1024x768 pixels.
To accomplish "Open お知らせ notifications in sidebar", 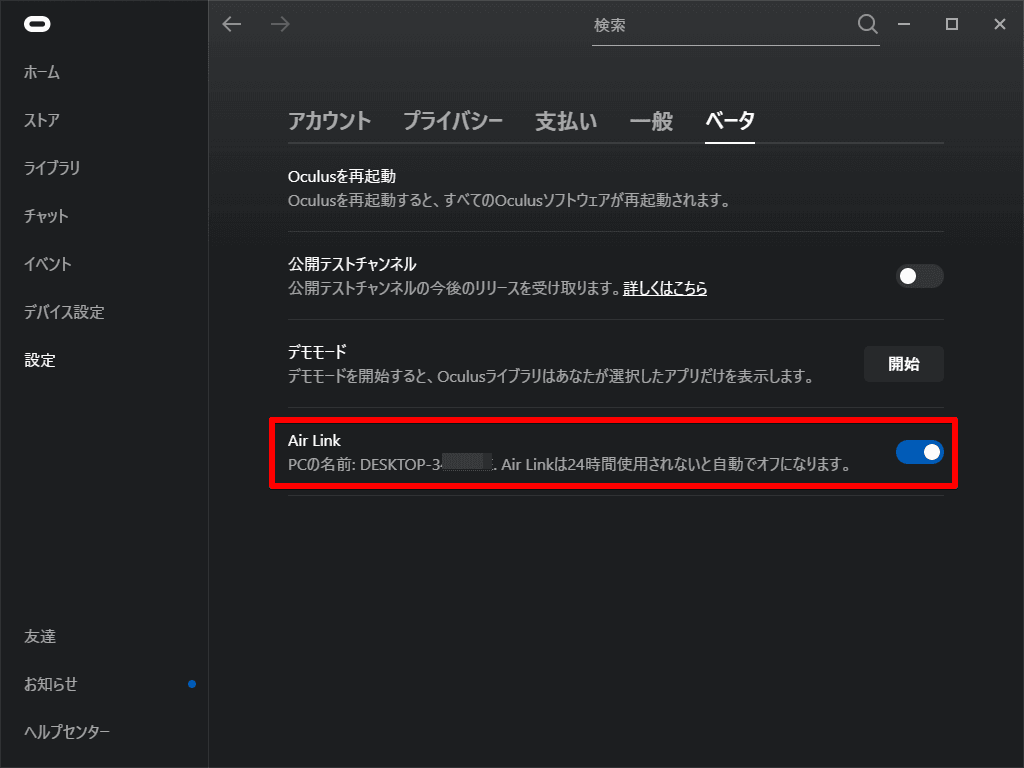I will tap(51, 684).
